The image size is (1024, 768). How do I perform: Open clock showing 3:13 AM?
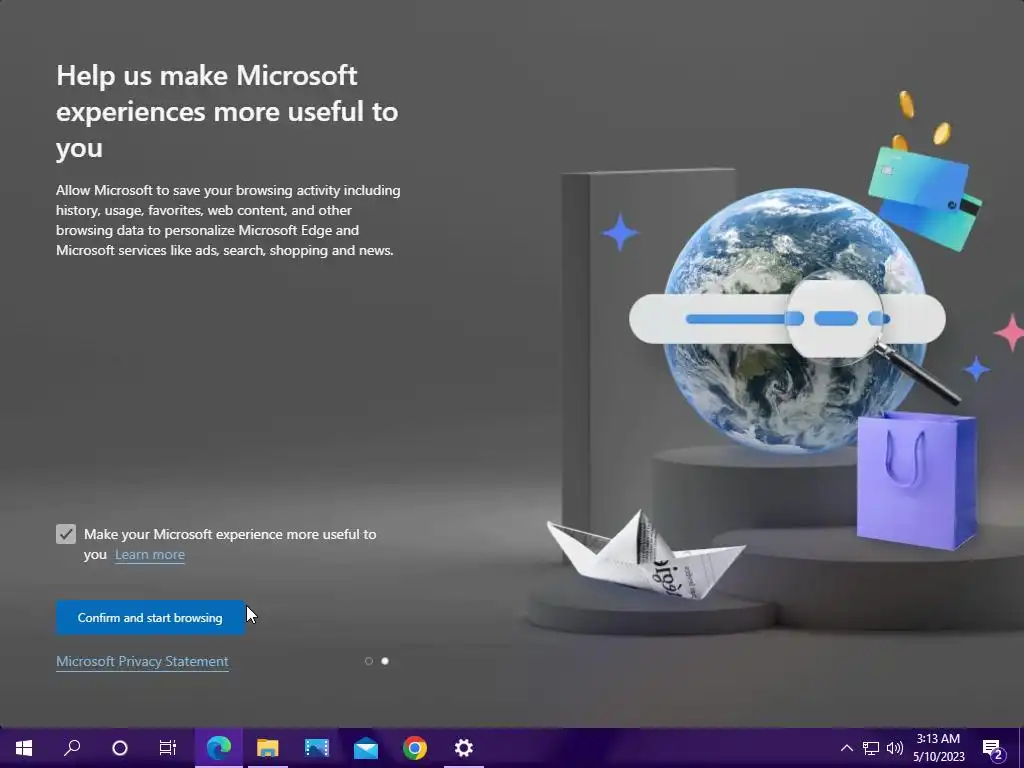(x=938, y=748)
